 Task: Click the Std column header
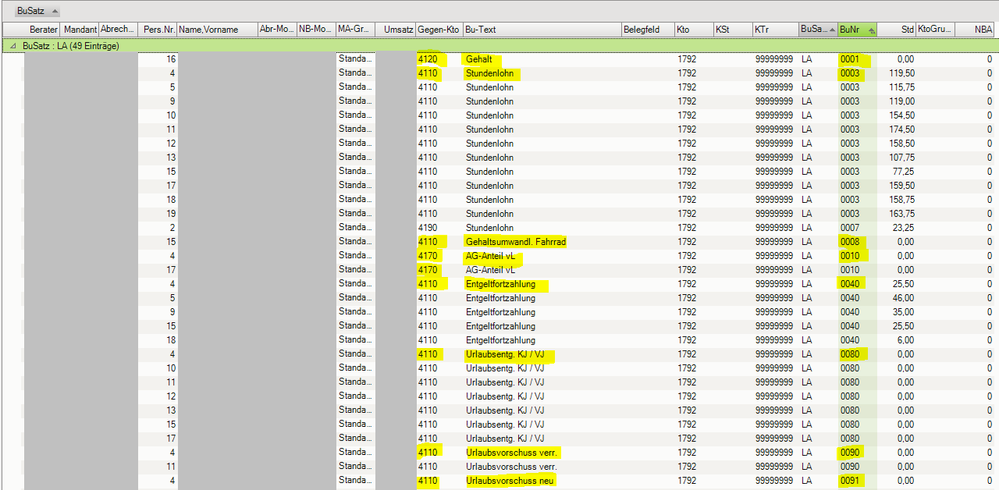[x=896, y=29]
